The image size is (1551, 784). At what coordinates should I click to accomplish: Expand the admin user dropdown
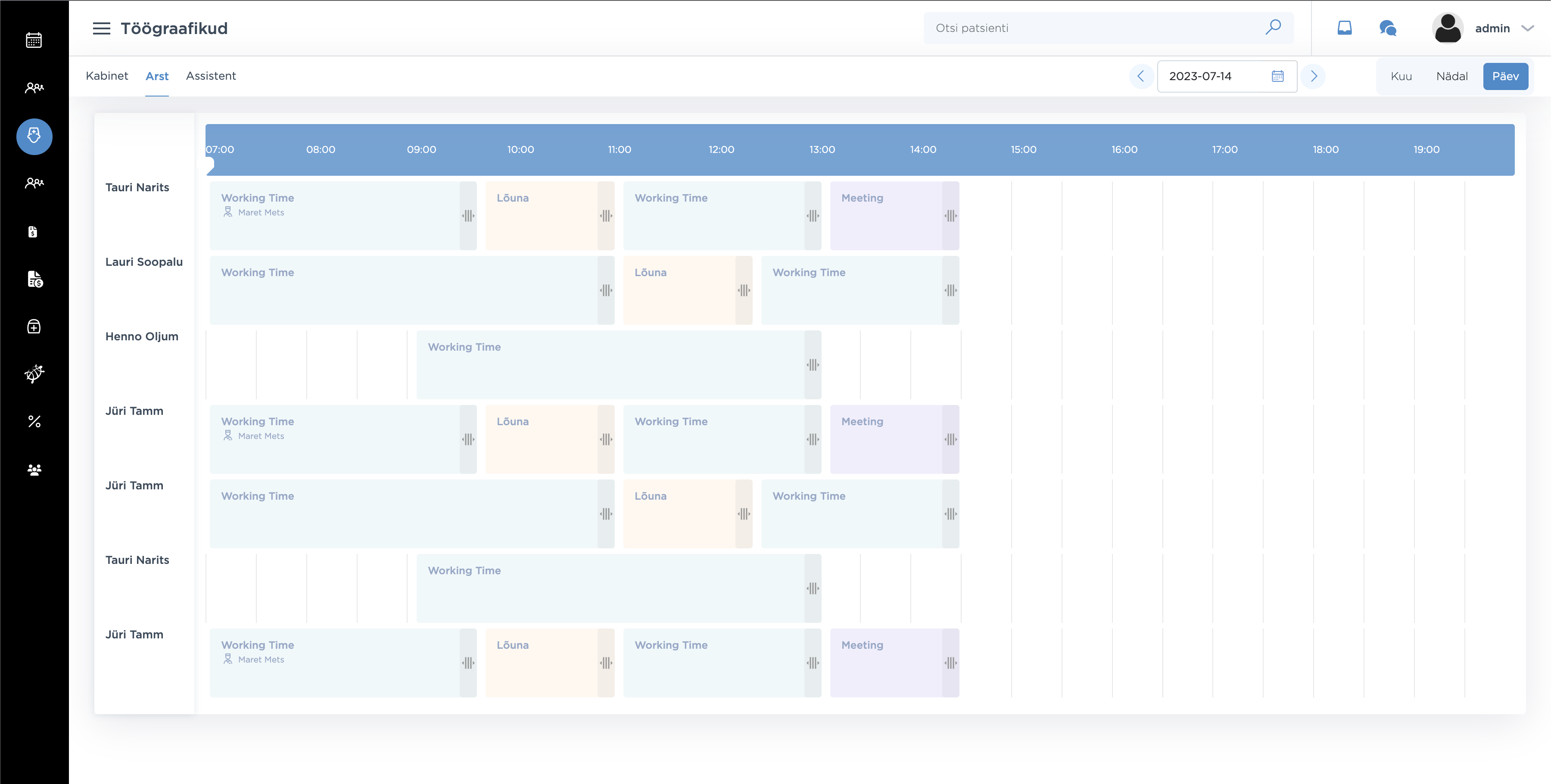[1527, 28]
